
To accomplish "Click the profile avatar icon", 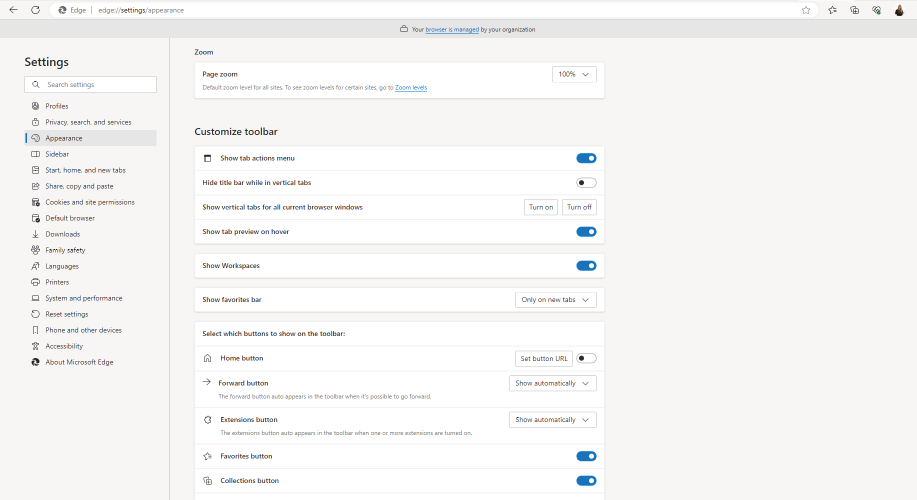I will pos(899,10).
